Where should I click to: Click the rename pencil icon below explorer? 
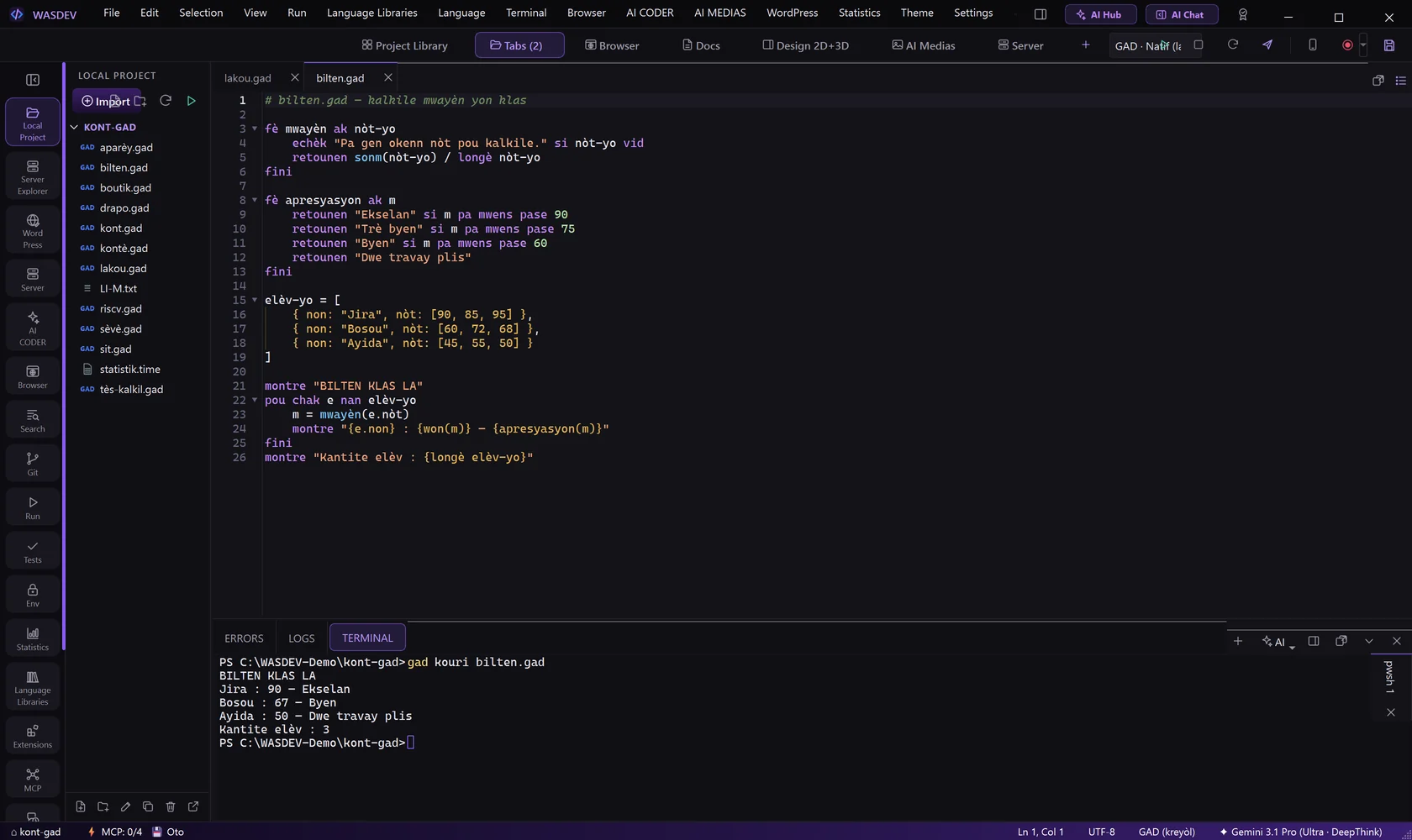pyautogui.click(x=125, y=806)
